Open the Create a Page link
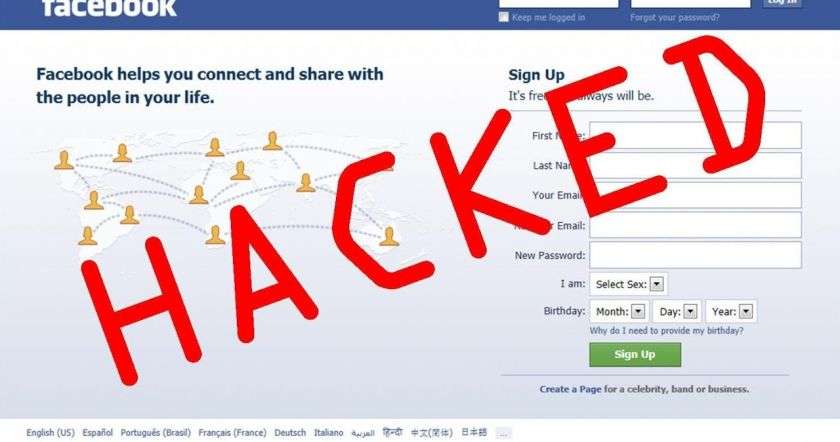Viewport: 840px width, 442px height. 571,389
